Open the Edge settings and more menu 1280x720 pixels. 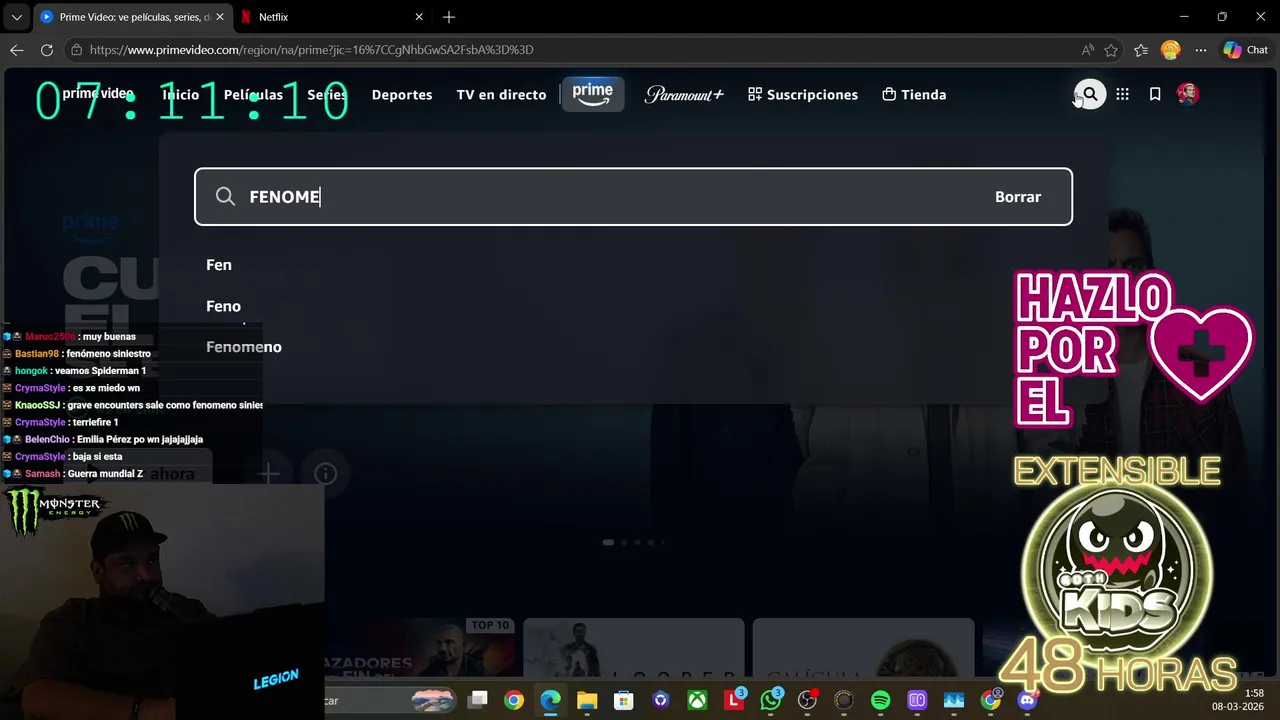point(1201,50)
